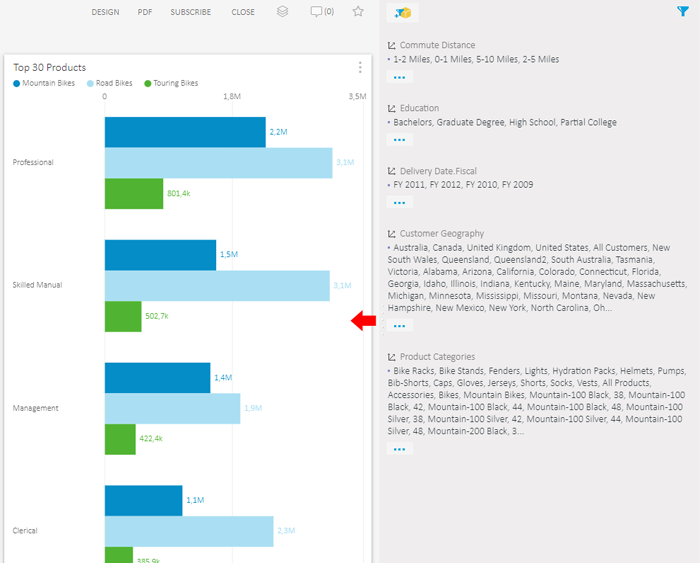700x563 pixels.
Task: Select Management Touring Bikes 422,4k bar
Action: click(120, 439)
